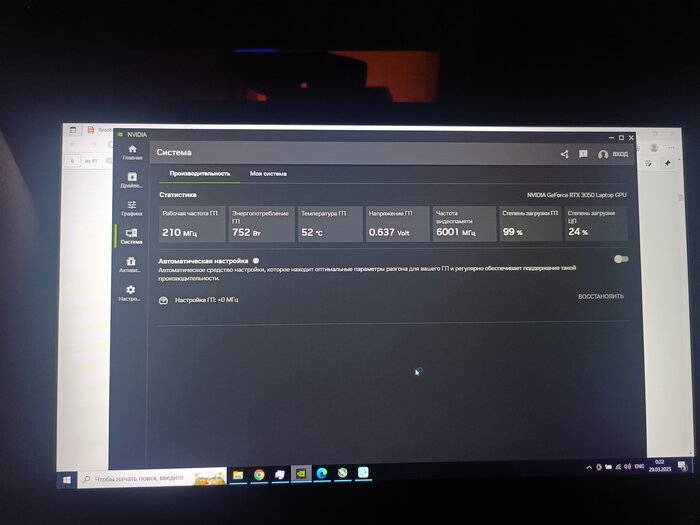Screen dimensions: 700x525
Task: Click the Частота видеопамяти statistic tile
Action: tap(464, 224)
